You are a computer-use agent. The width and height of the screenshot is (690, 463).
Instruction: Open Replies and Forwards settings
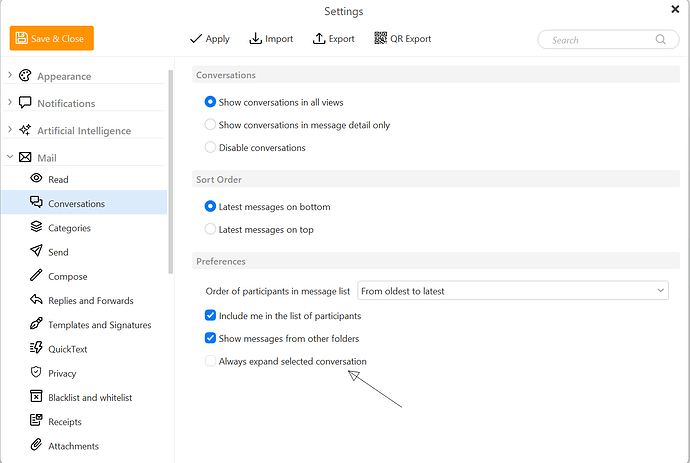pos(84,301)
